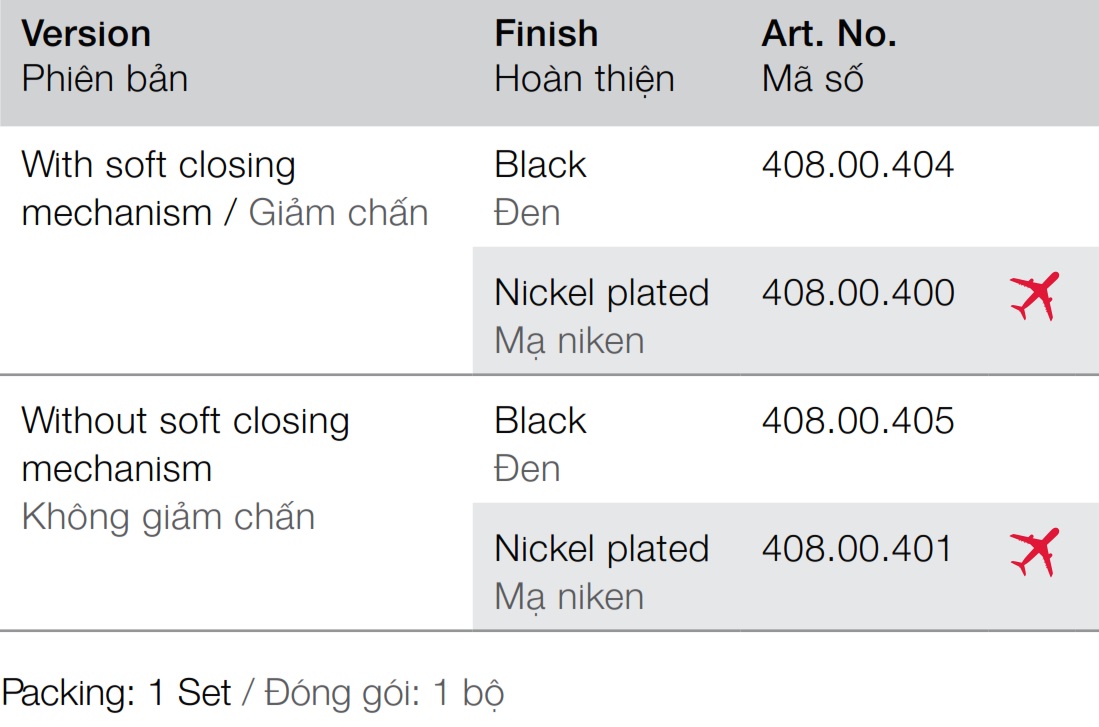This screenshot has width=1099, height=727.
Task: Select the Version column header
Action: tap(86, 34)
